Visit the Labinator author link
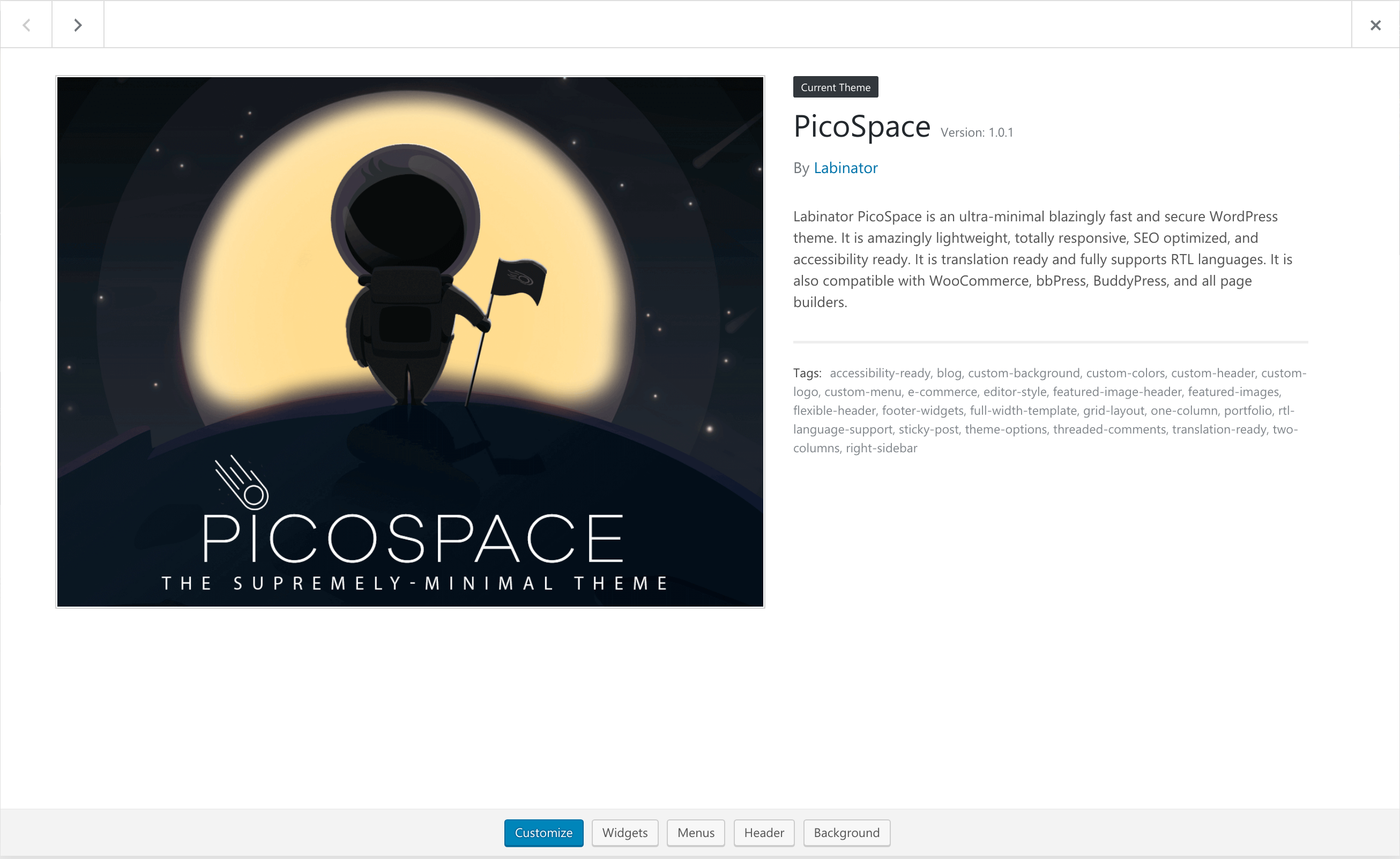1400x859 pixels. point(845,168)
